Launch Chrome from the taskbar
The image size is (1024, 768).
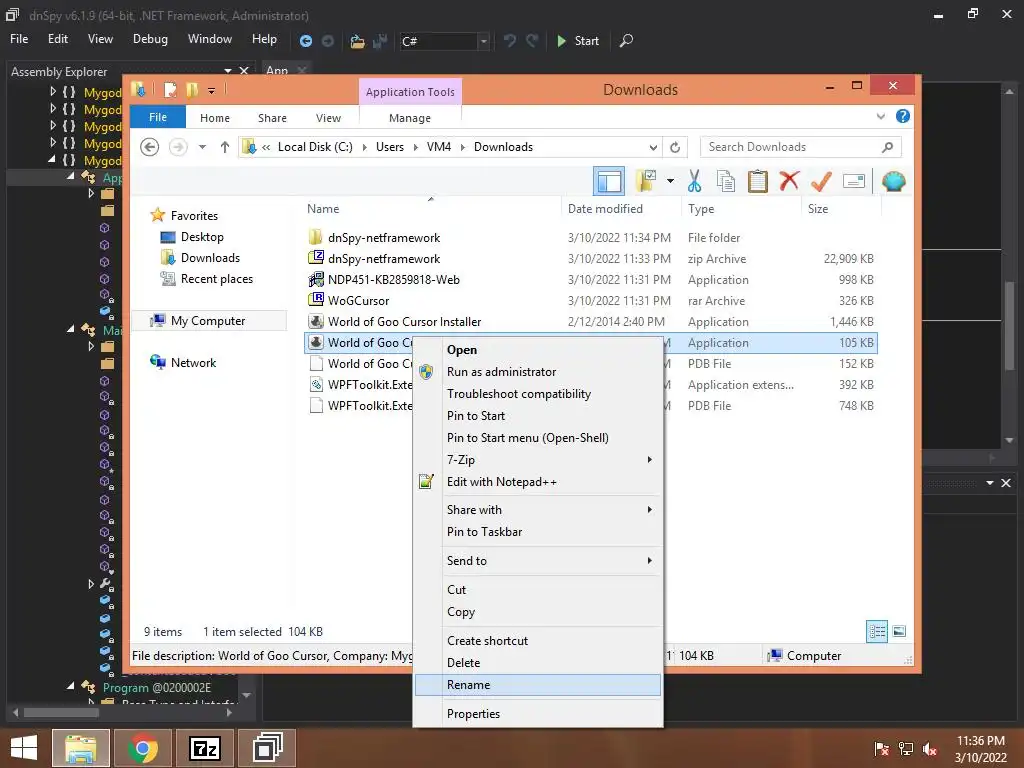pos(142,748)
